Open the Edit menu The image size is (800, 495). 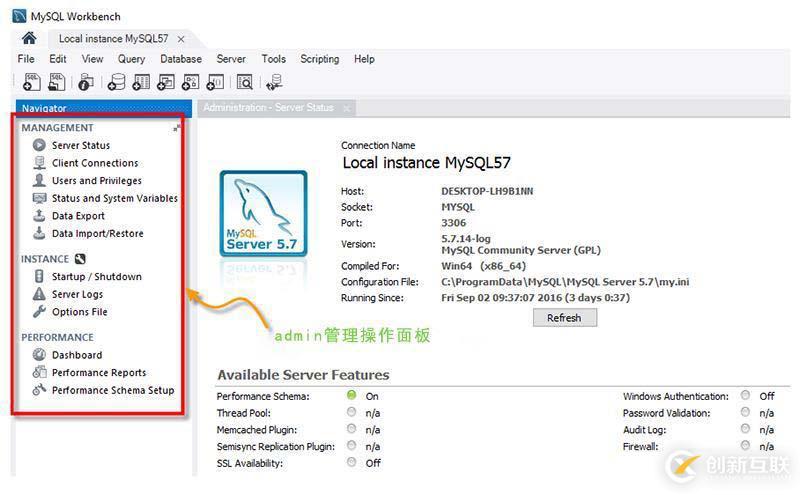tap(58, 59)
